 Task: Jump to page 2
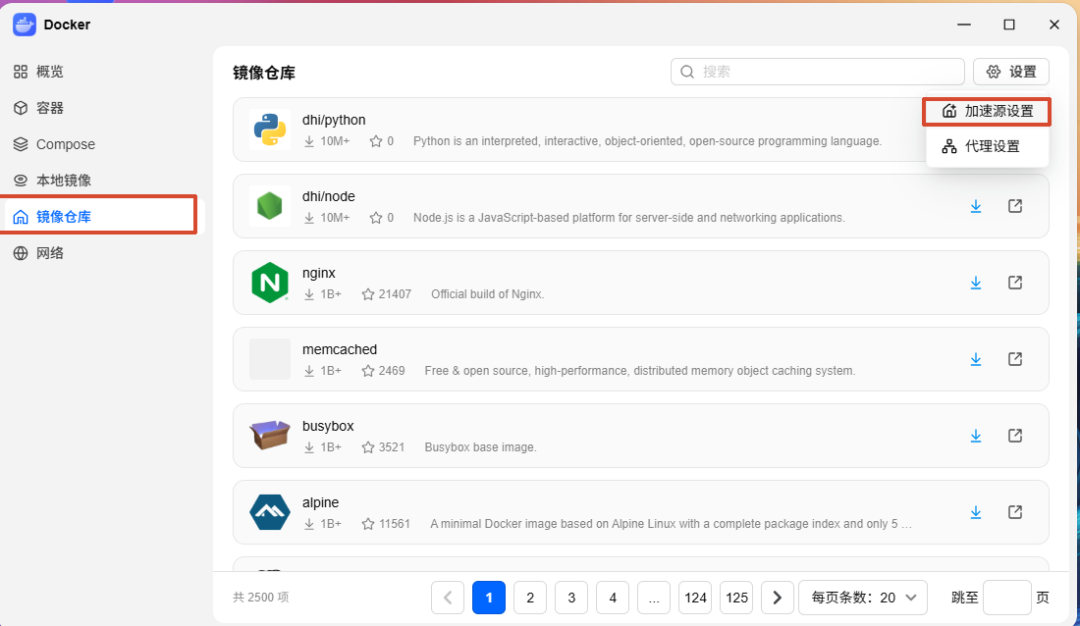530,597
